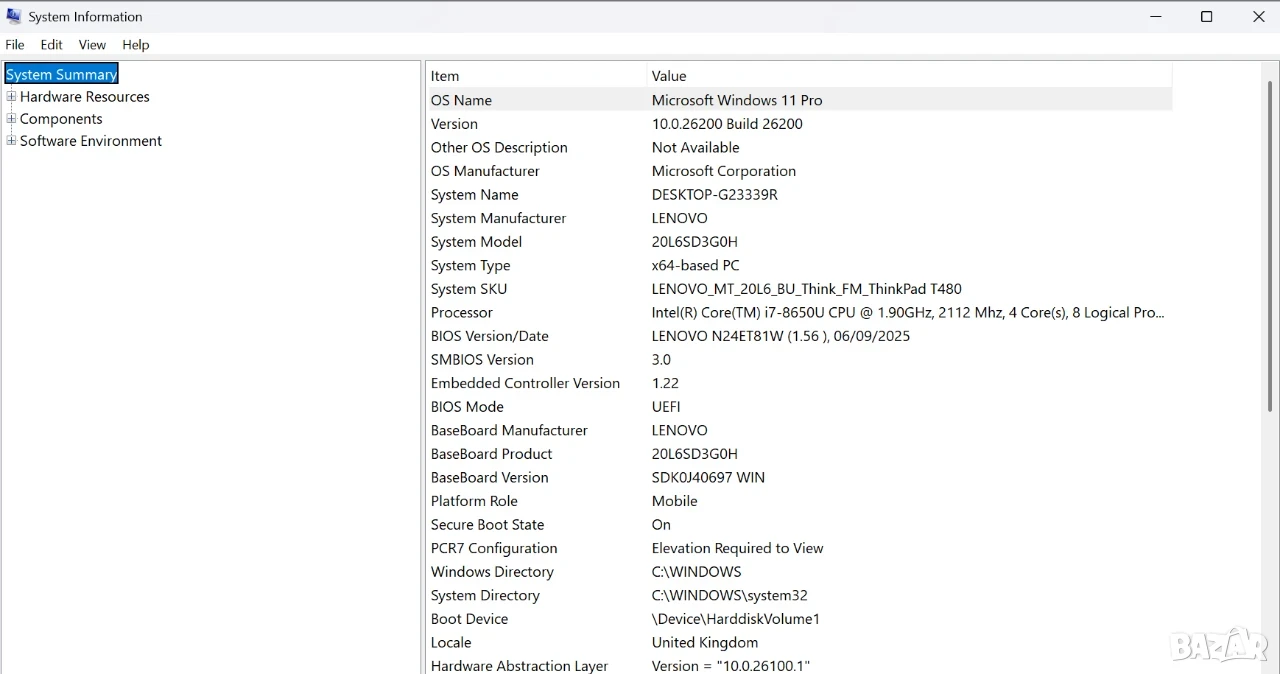Select System Summary in the tree
The width and height of the screenshot is (1280, 674).
pyautogui.click(x=62, y=74)
